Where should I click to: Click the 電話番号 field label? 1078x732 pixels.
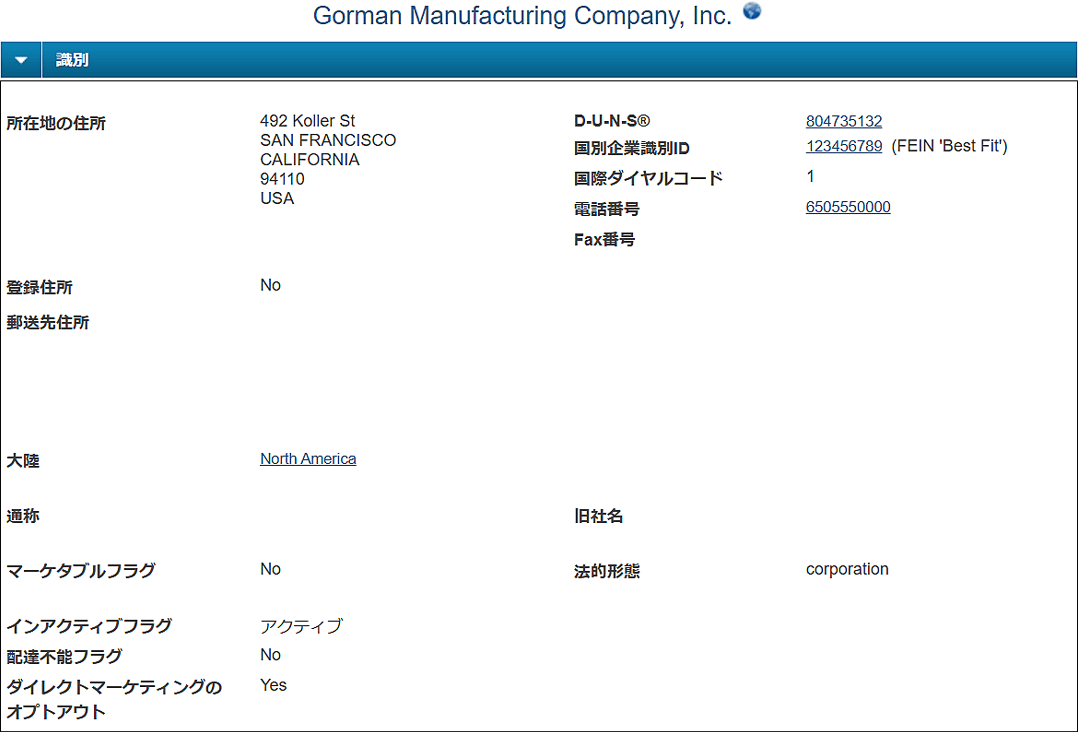607,209
